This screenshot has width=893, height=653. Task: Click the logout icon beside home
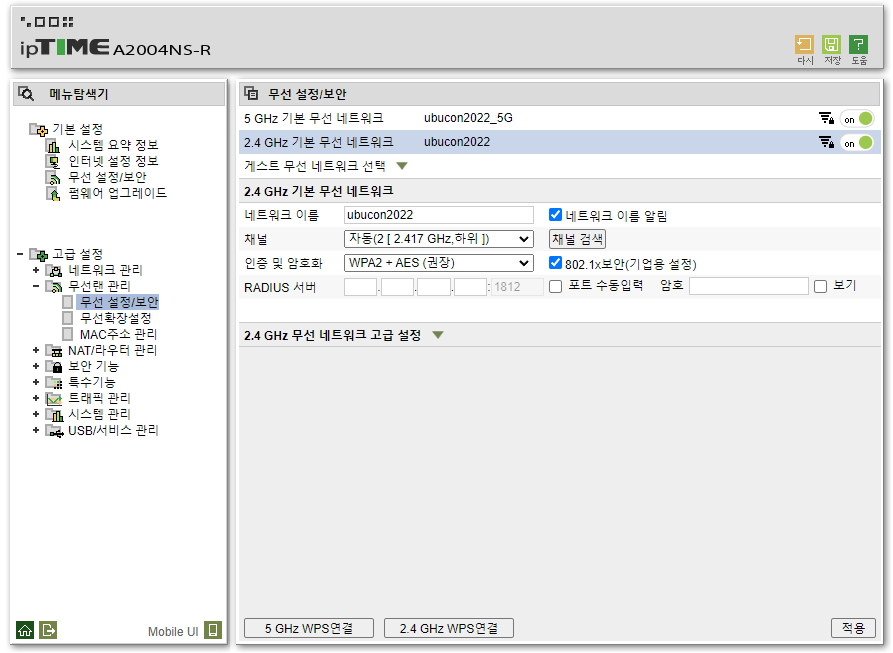click(x=49, y=630)
